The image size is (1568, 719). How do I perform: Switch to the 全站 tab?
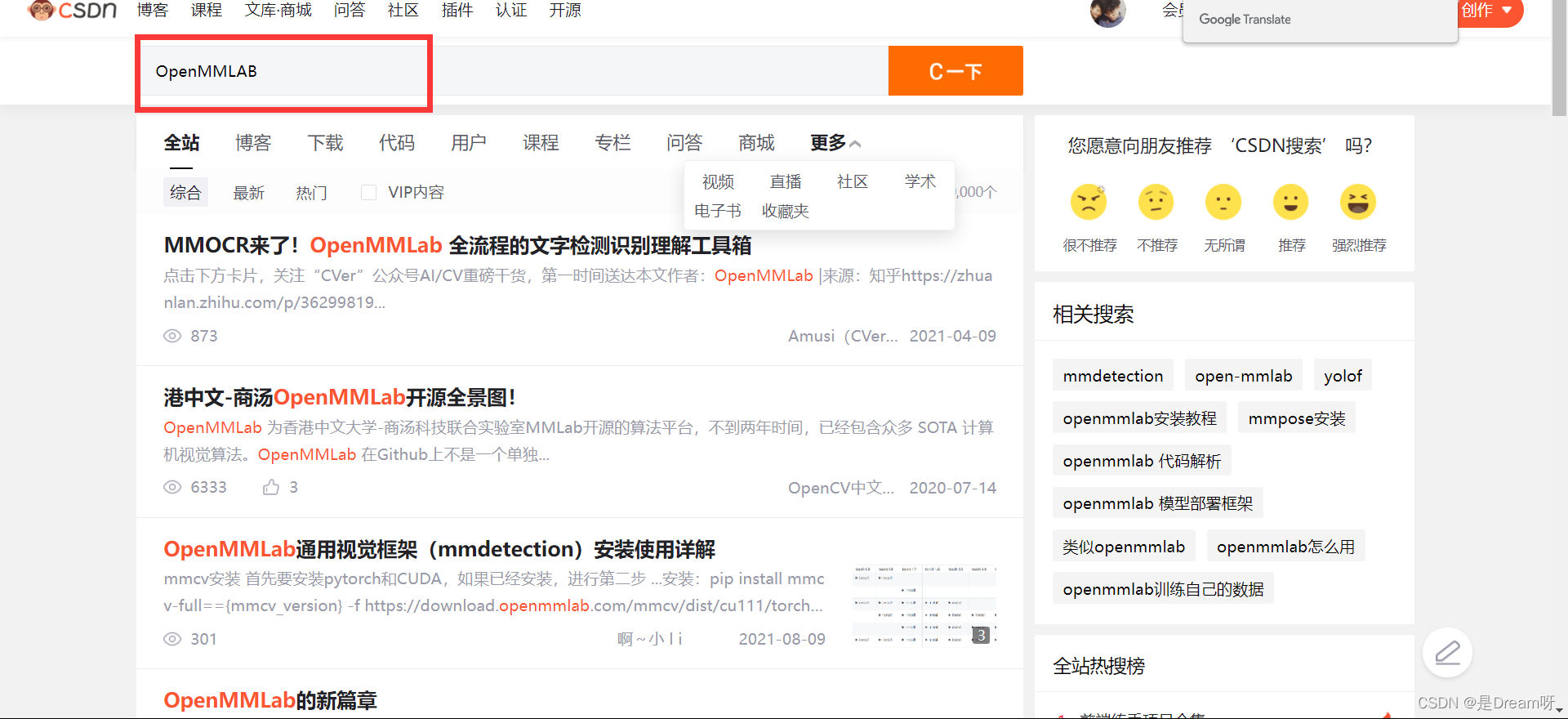coord(181,143)
